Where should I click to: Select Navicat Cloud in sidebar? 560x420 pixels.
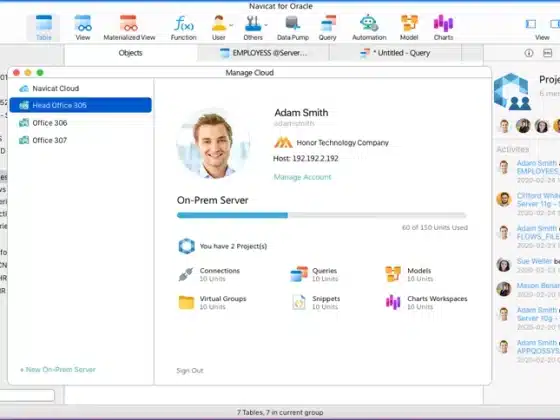[x=80, y=88]
